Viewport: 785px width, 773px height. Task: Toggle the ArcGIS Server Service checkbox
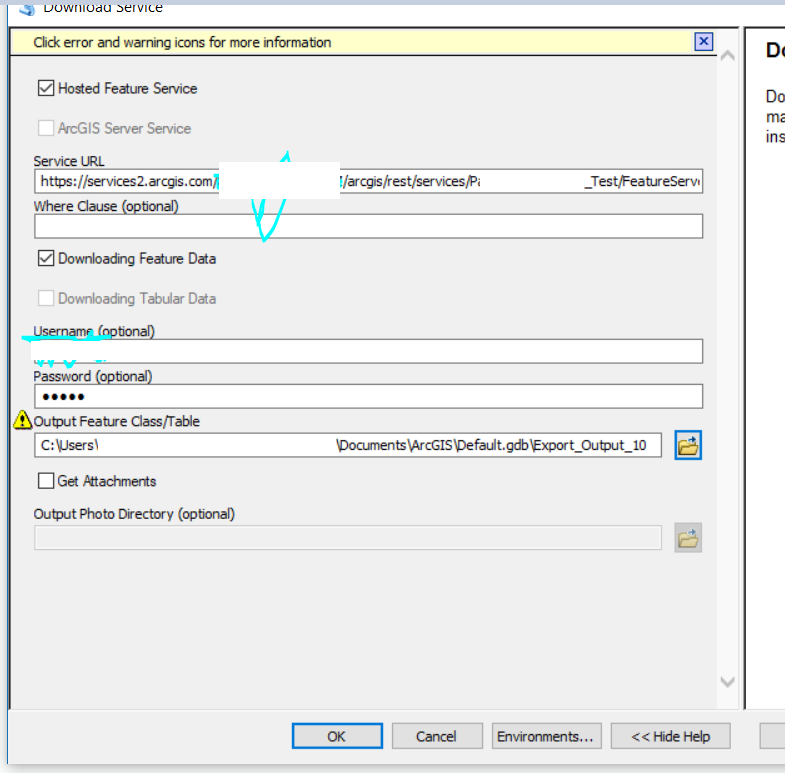click(46, 128)
